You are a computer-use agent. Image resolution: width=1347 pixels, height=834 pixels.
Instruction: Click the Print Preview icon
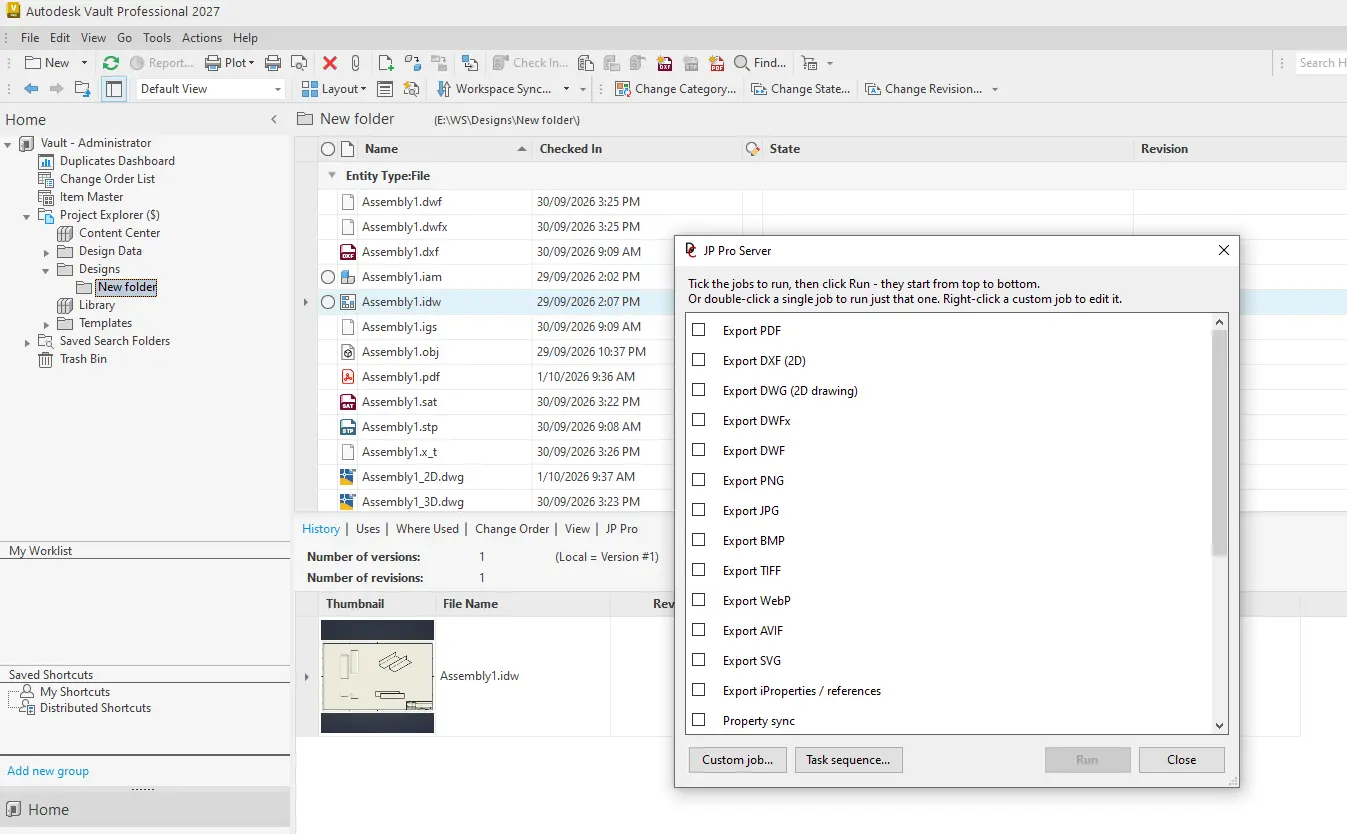point(298,63)
